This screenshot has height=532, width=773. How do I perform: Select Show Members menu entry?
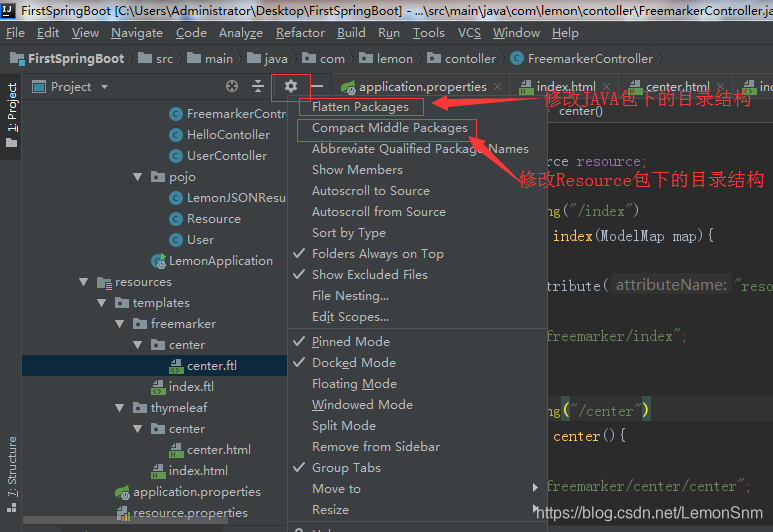(x=357, y=170)
